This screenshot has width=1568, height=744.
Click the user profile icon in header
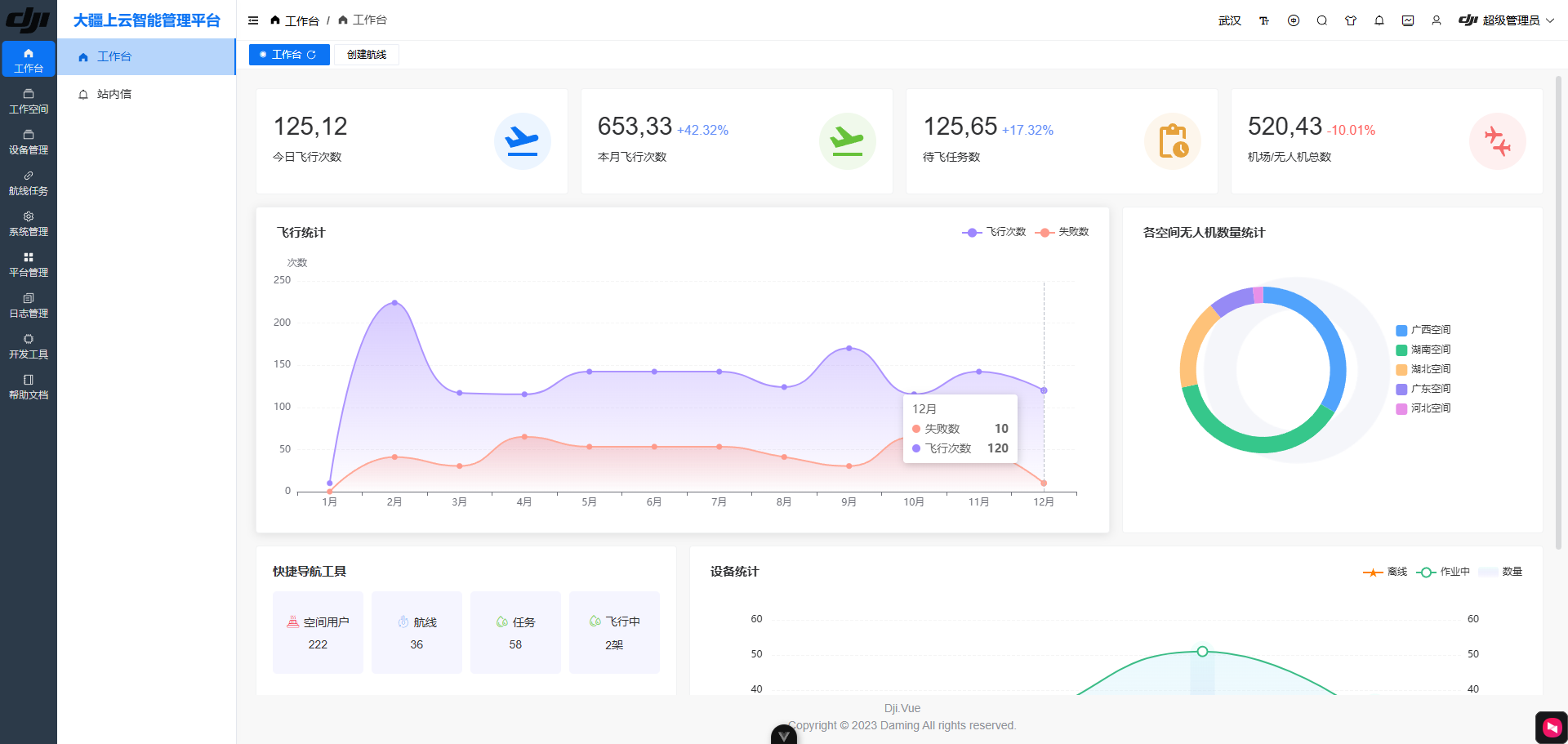tap(1437, 20)
